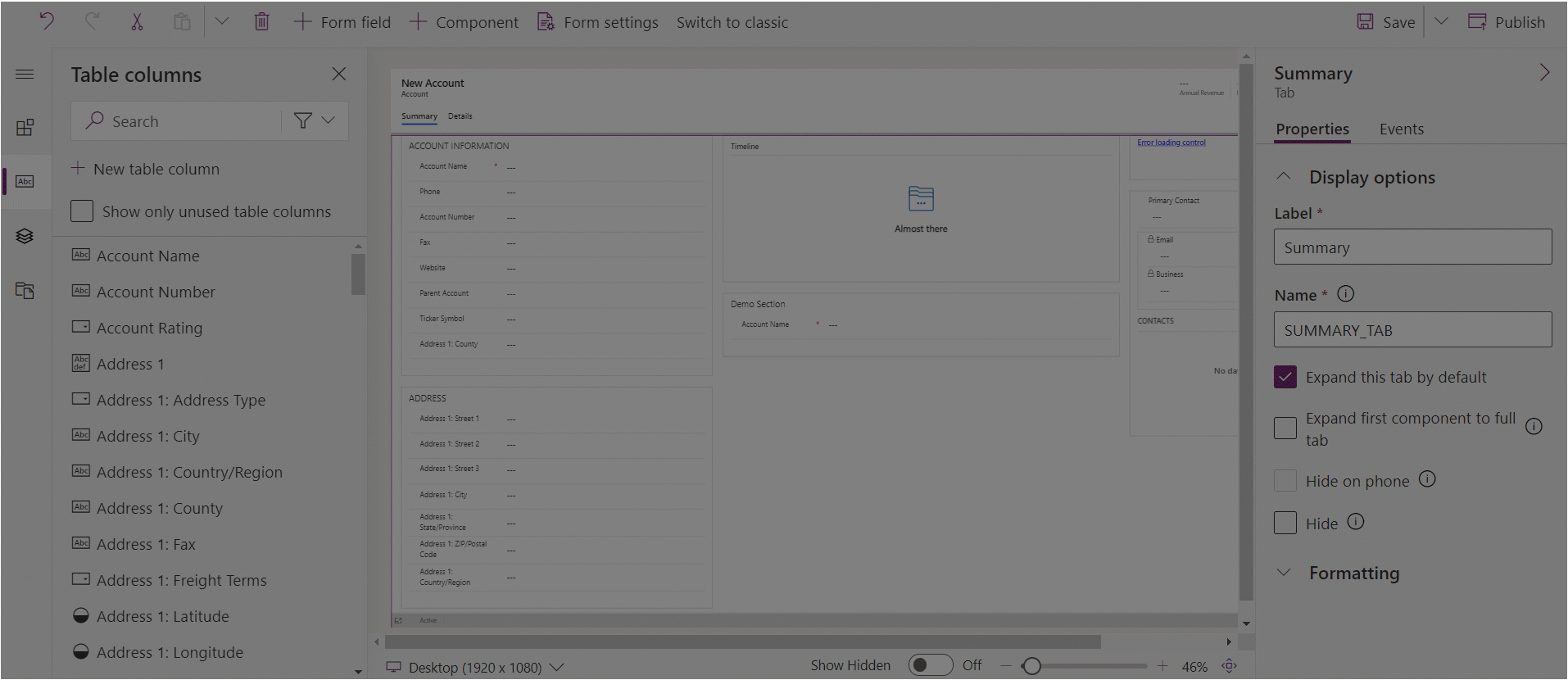The width and height of the screenshot is (1568, 680).
Task: Click the hamburger menu icon
Action: [25, 75]
